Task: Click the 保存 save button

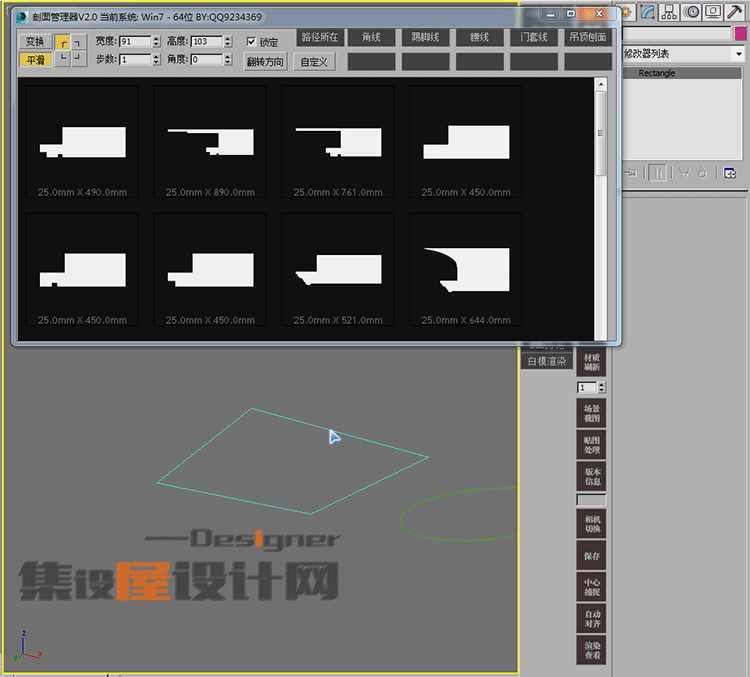Action: coord(591,555)
